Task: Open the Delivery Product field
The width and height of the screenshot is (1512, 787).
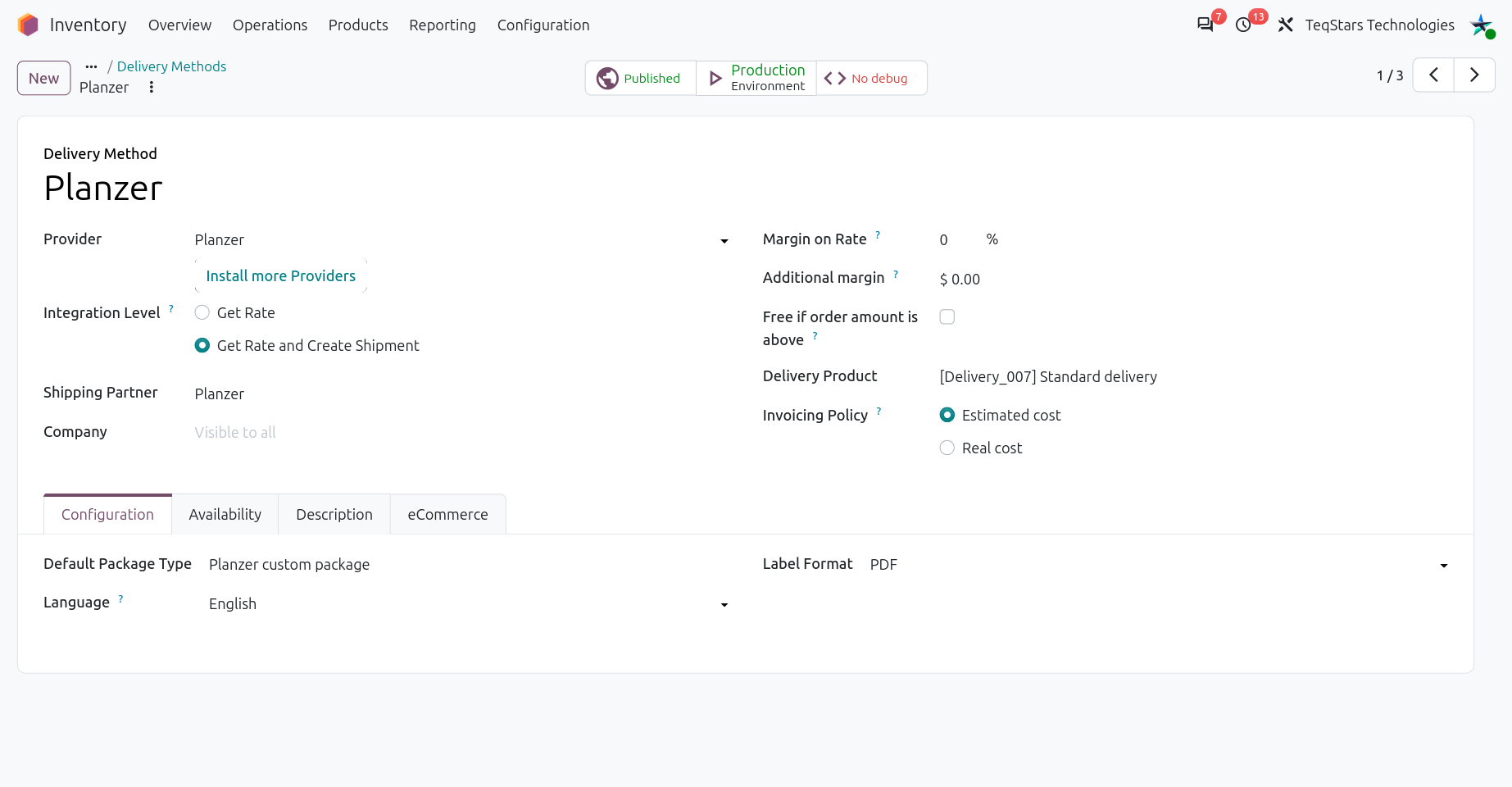Action: pos(1193,376)
